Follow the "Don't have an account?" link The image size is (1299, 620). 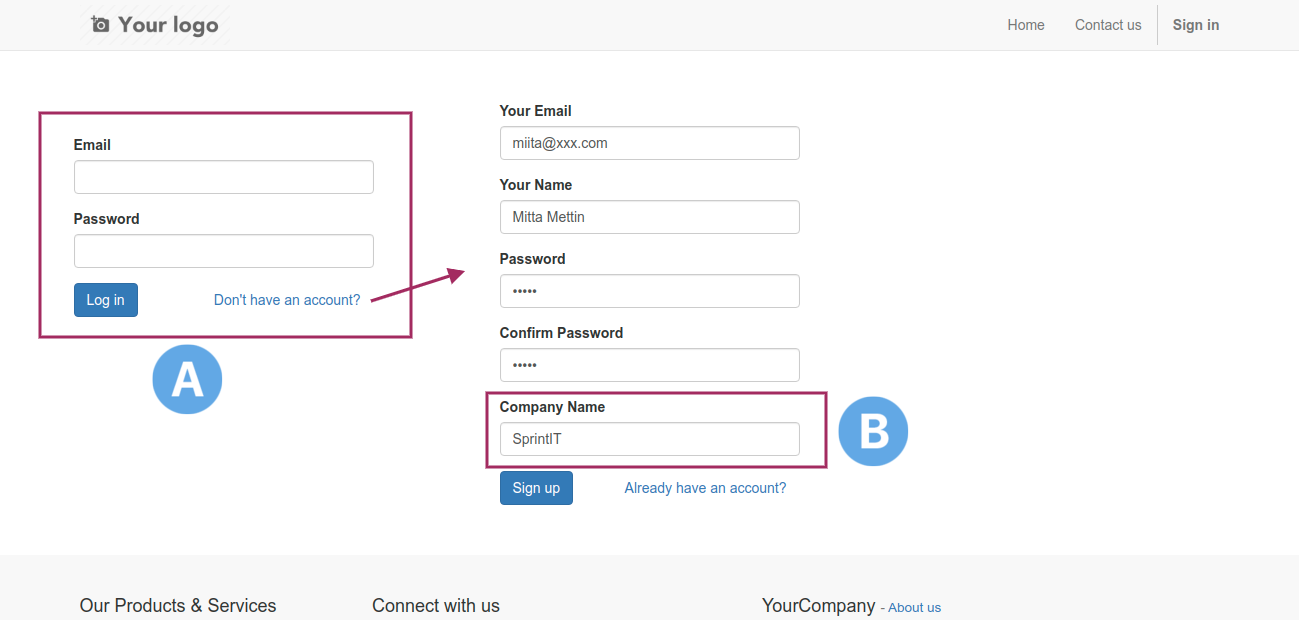[x=287, y=300]
